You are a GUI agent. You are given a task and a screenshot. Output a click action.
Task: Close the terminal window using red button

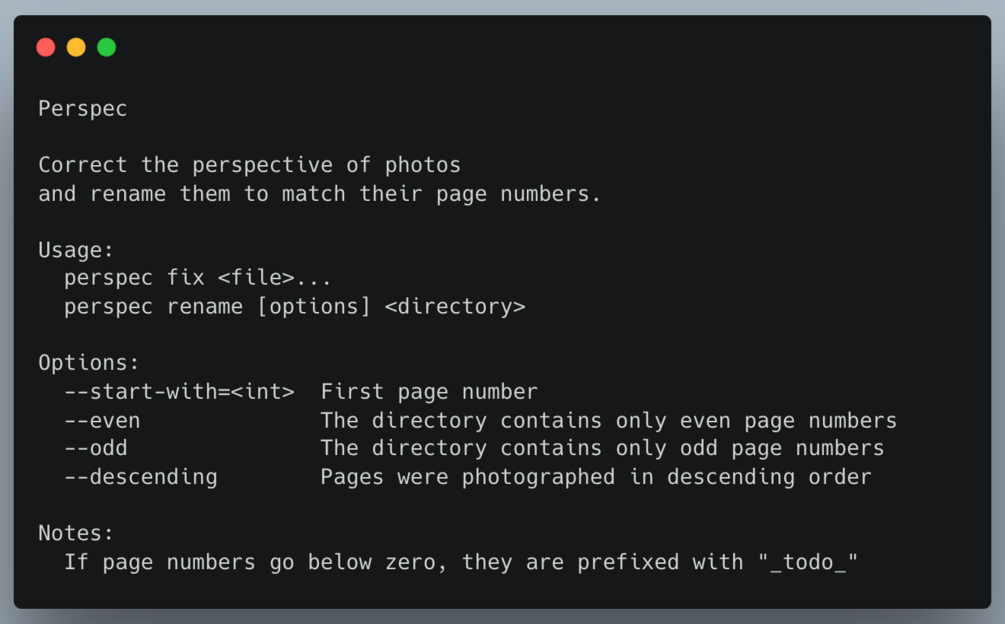pos(46,47)
